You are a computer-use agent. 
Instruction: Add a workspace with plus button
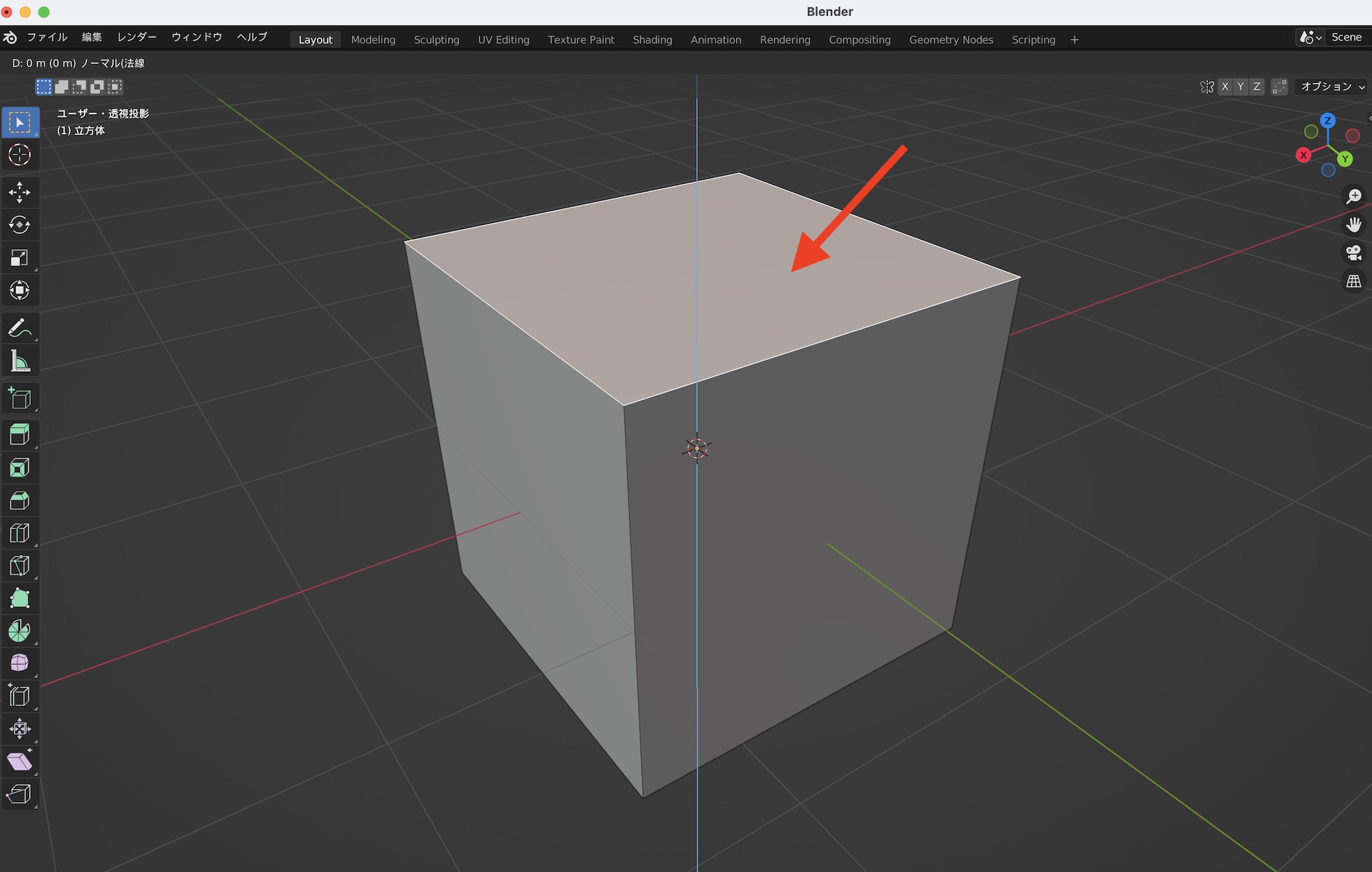click(x=1074, y=40)
